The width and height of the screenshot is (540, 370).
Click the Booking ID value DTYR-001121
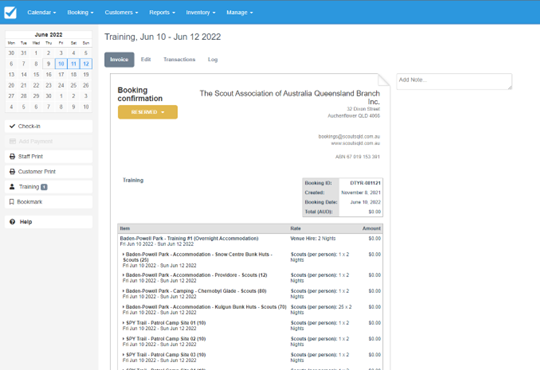(x=365, y=183)
